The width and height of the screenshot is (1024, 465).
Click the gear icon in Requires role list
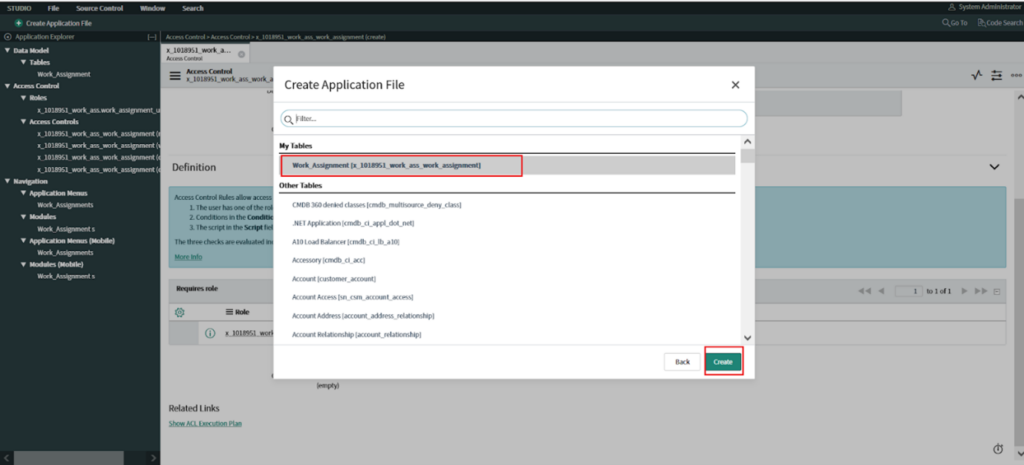click(180, 312)
